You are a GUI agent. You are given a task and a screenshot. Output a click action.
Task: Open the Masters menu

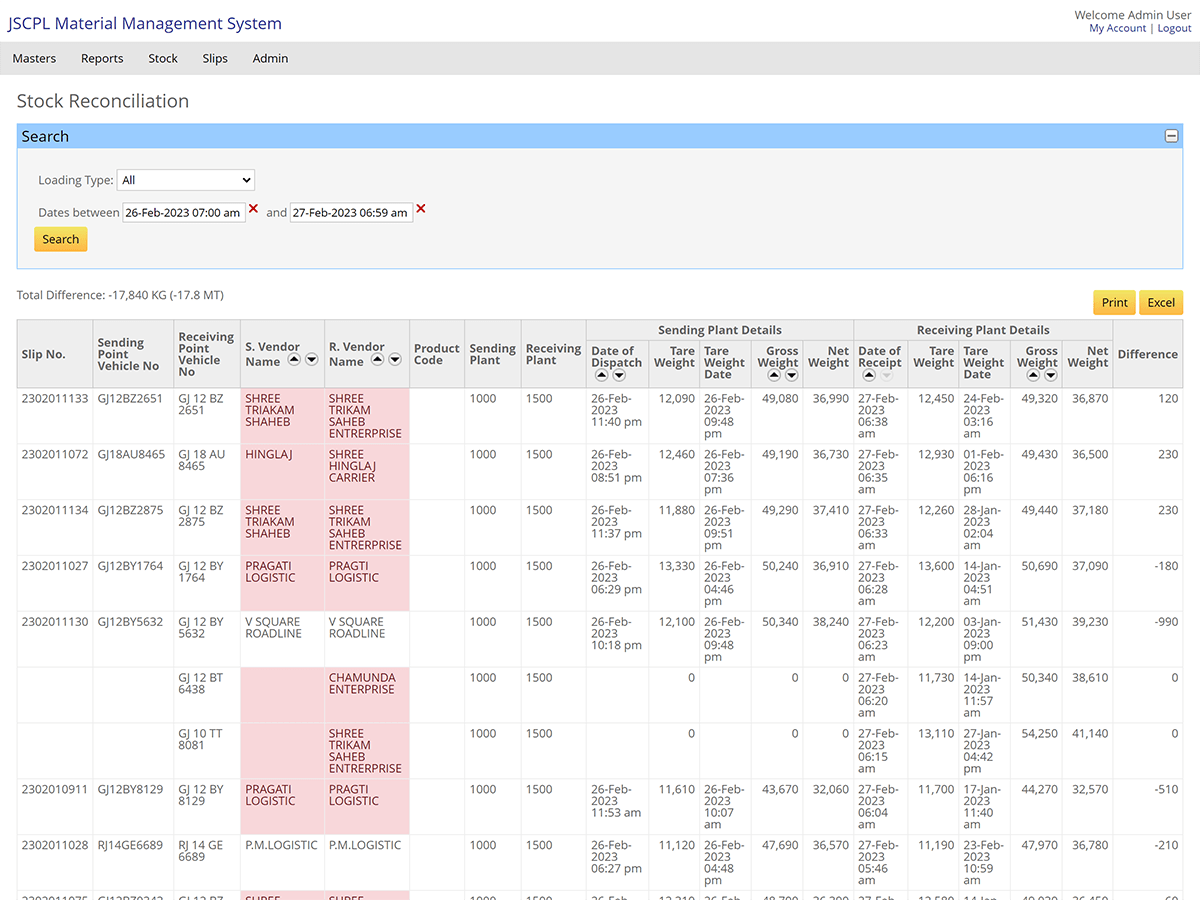coord(34,58)
